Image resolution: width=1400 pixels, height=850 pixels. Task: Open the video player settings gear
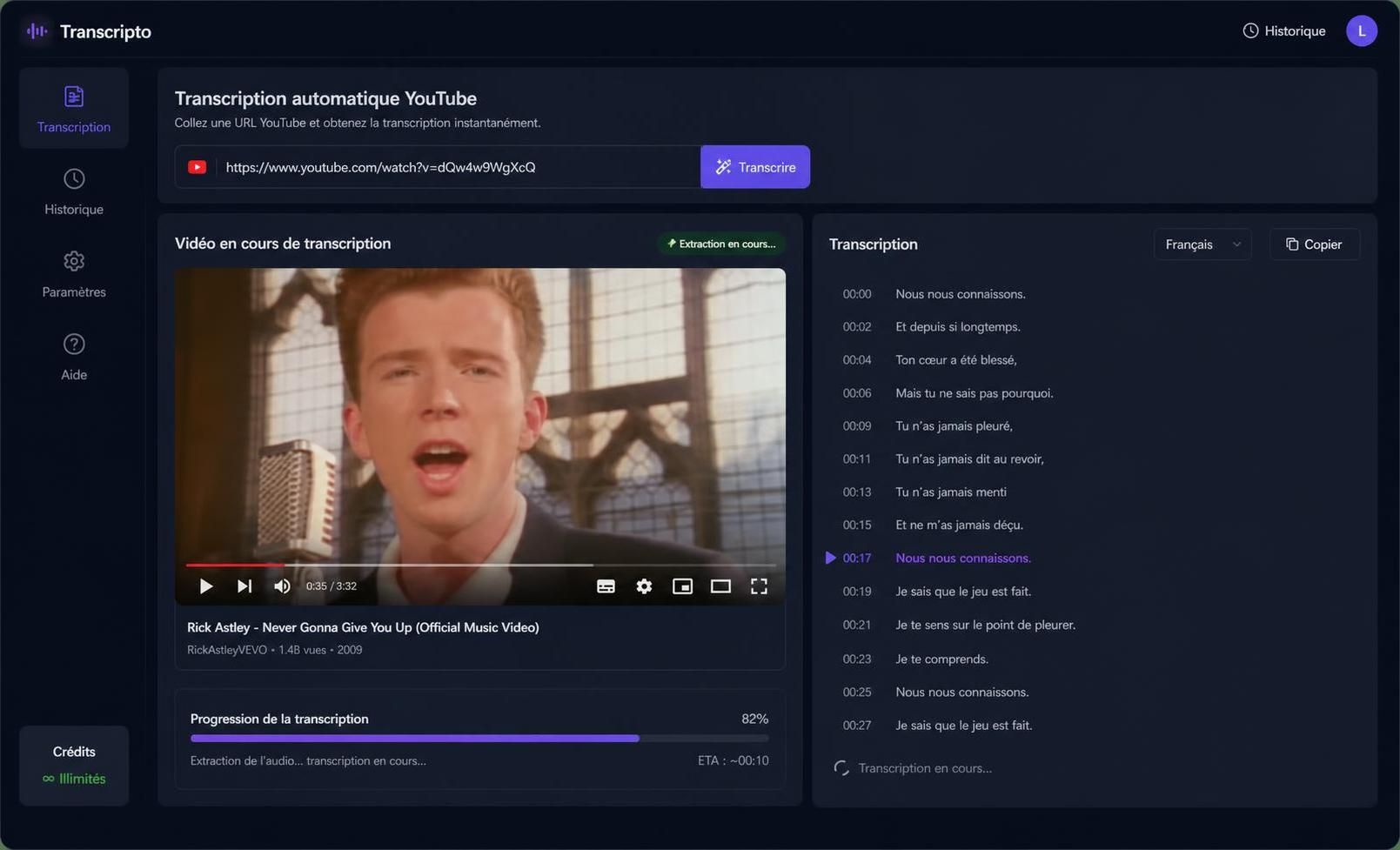(x=644, y=586)
